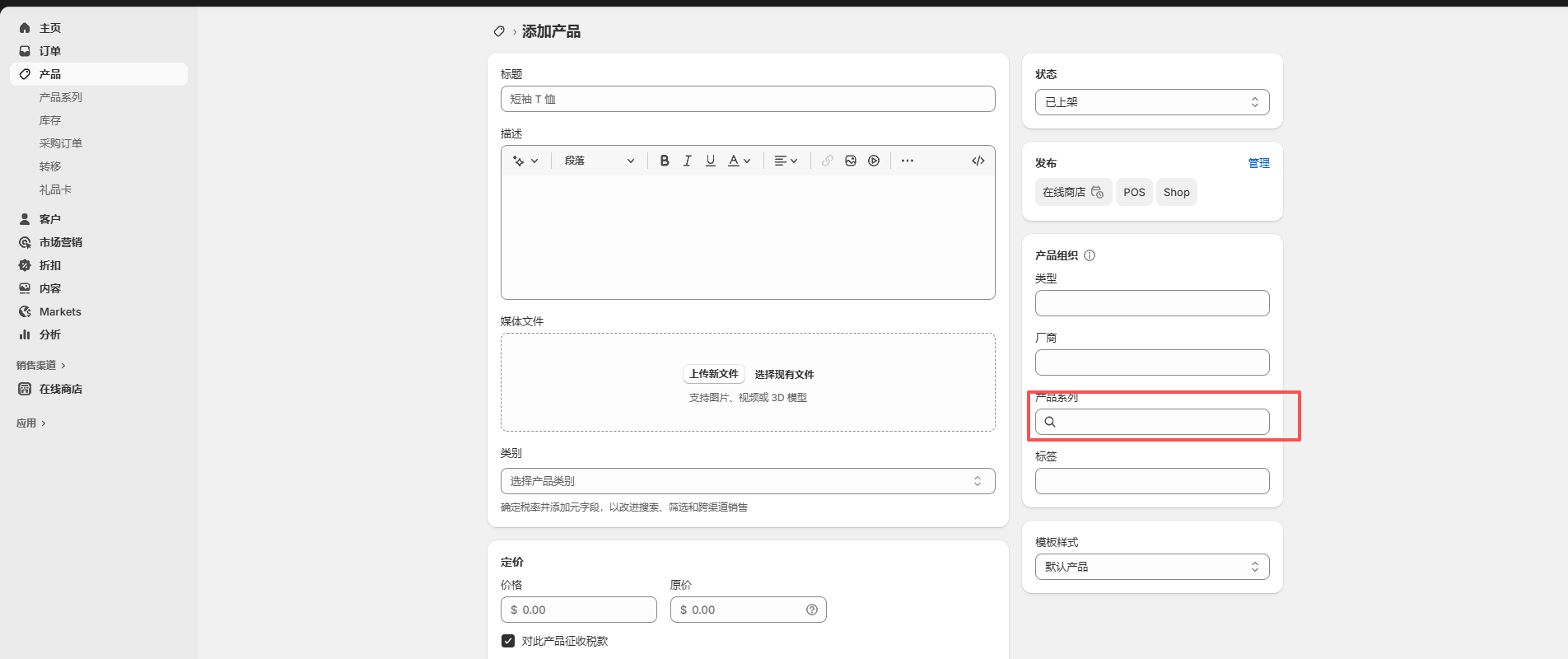This screenshot has height=659, width=1568.
Task: Apply italic formatting in description
Action: 688,161
